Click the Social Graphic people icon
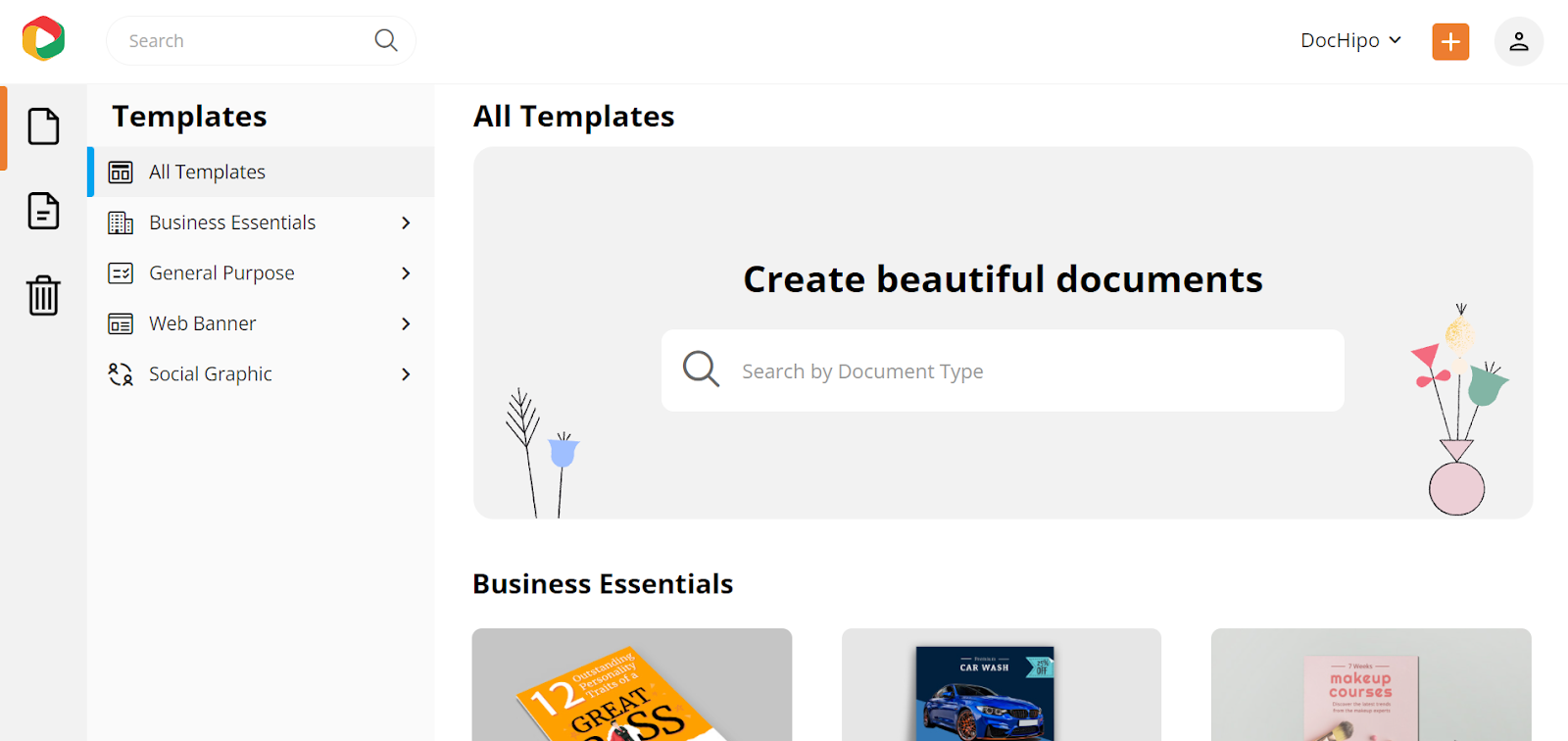 [121, 374]
